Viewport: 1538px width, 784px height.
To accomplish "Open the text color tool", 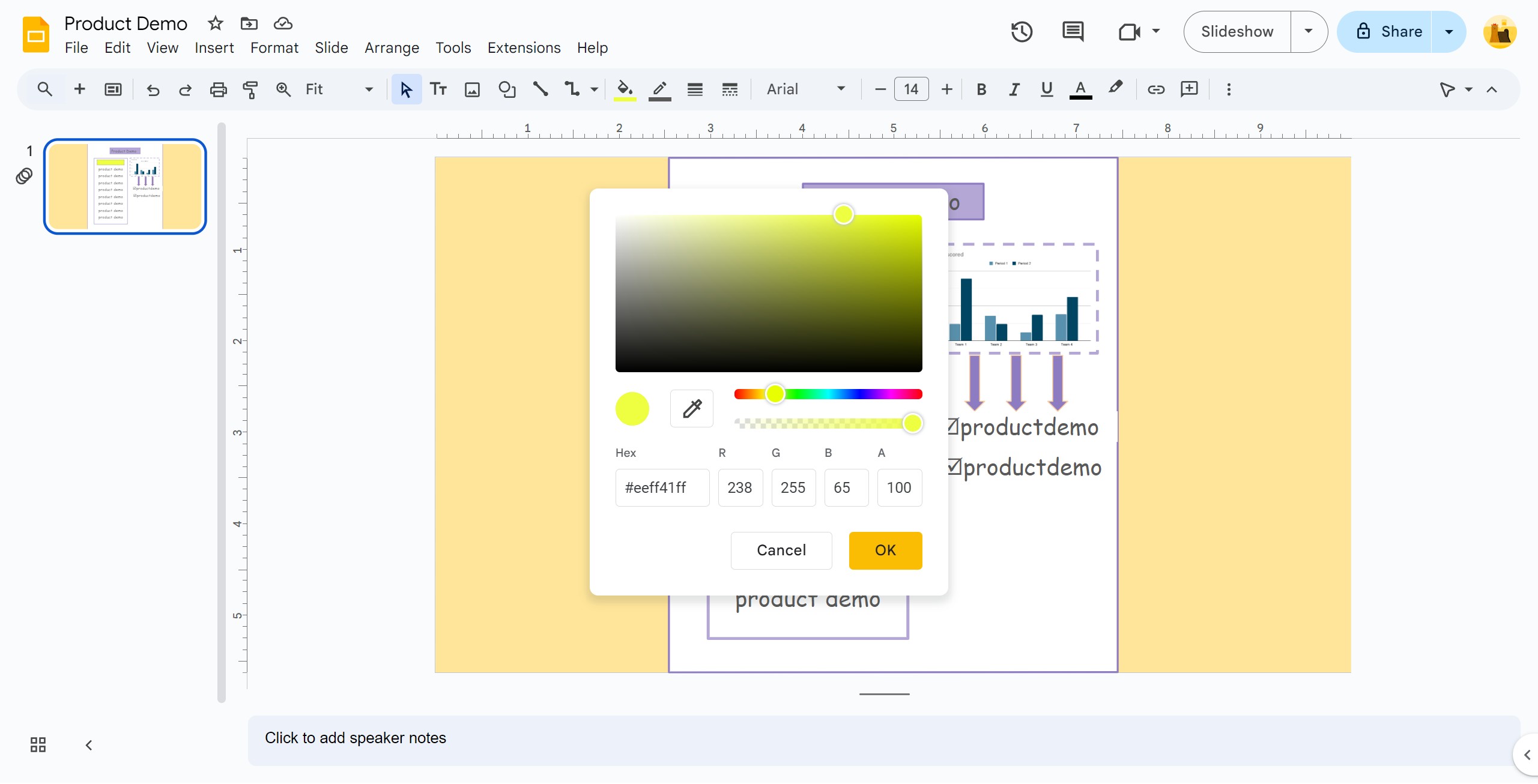I will [x=1080, y=89].
